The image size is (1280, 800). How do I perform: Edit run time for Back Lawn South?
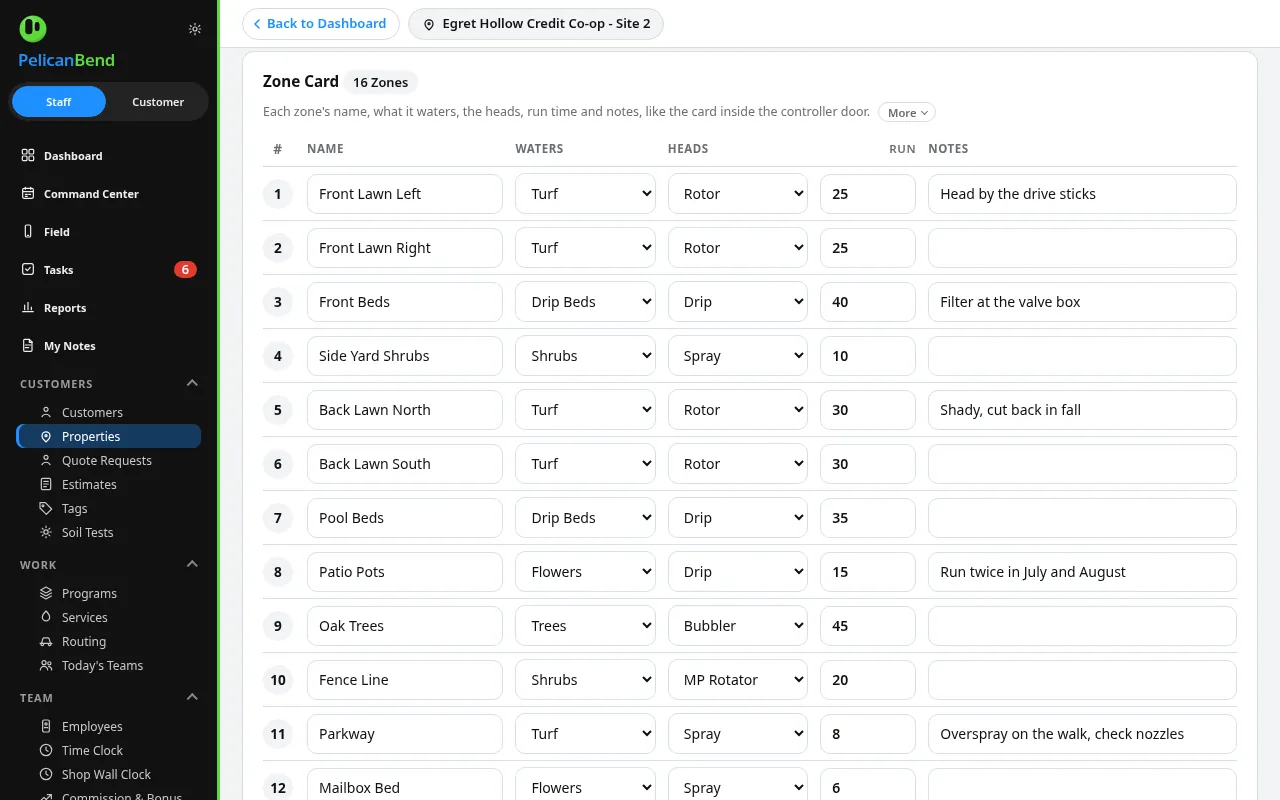[868, 464]
